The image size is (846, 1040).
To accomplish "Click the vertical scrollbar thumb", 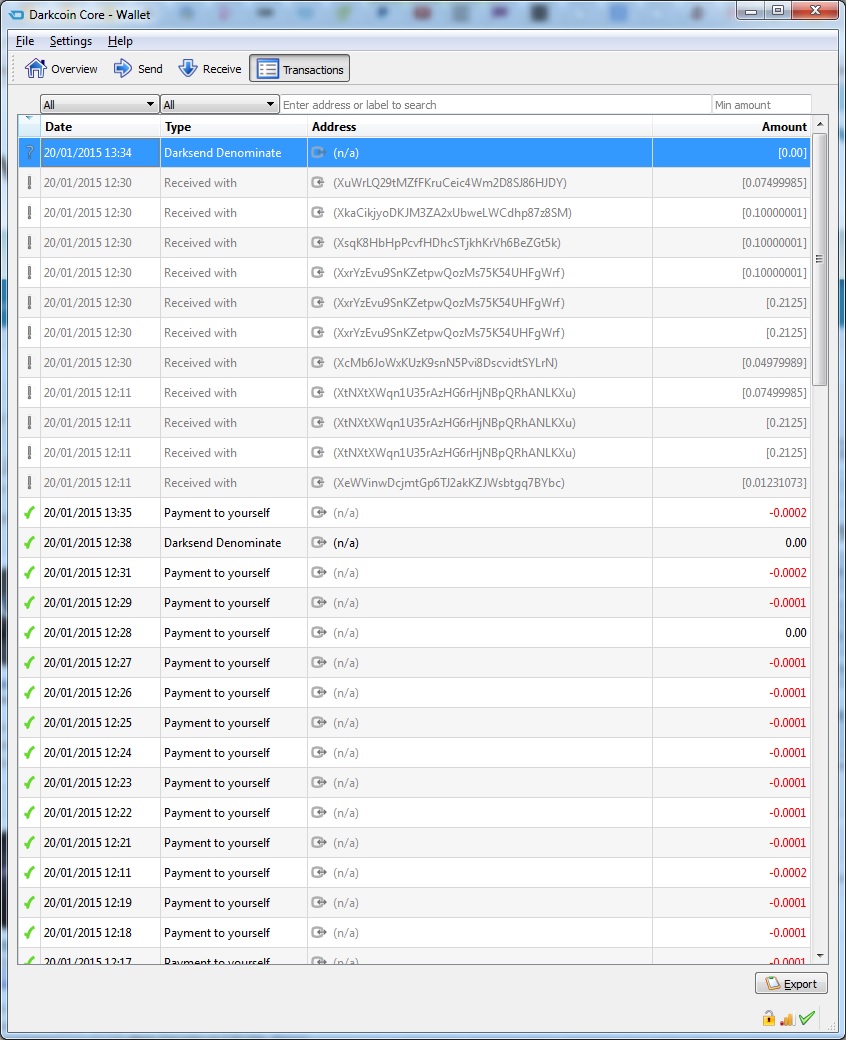I will [x=820, y=259].
